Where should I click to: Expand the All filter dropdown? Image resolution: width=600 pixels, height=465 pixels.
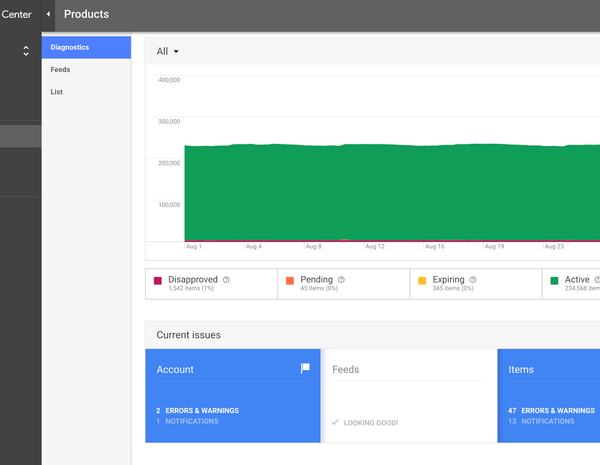pyautogui.click(x=167, y=51)
